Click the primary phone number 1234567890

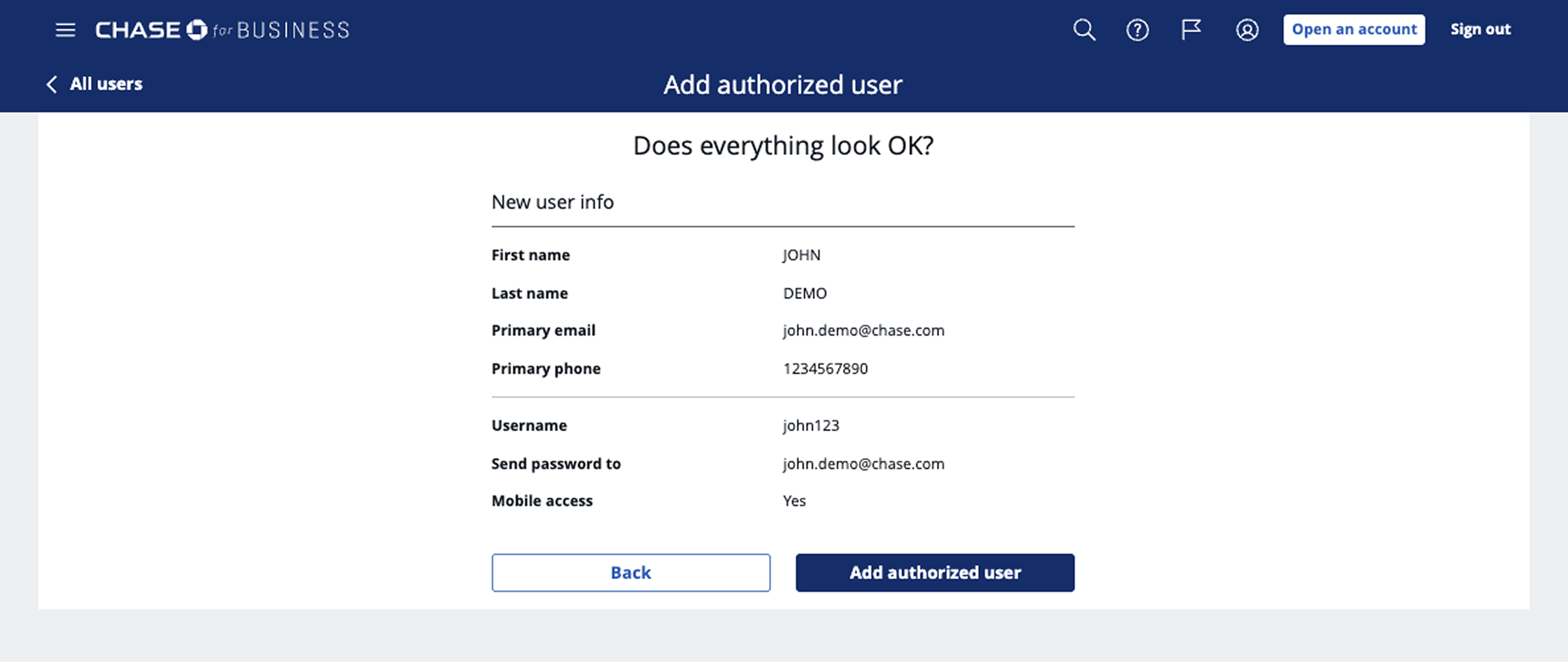coord(825,369)
